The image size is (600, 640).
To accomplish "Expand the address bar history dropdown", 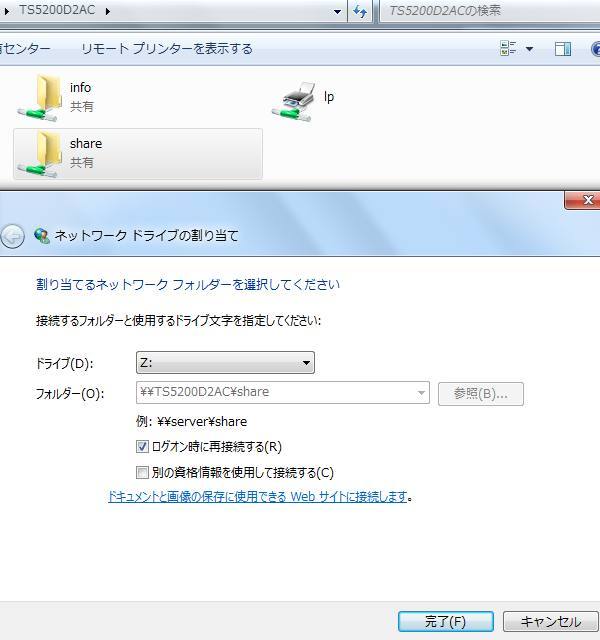I will (338, 11).
